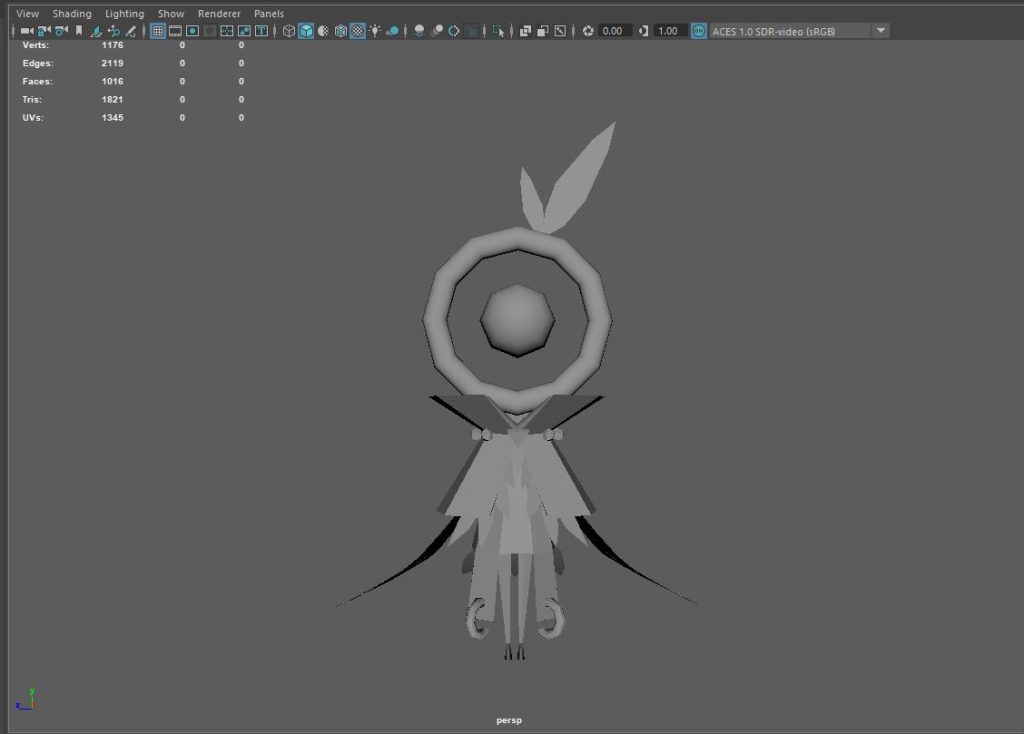Image resolution: width=1024 pixels, height=734 pixels.
Task: Select the sphere inside the ring
Action: 517,321
